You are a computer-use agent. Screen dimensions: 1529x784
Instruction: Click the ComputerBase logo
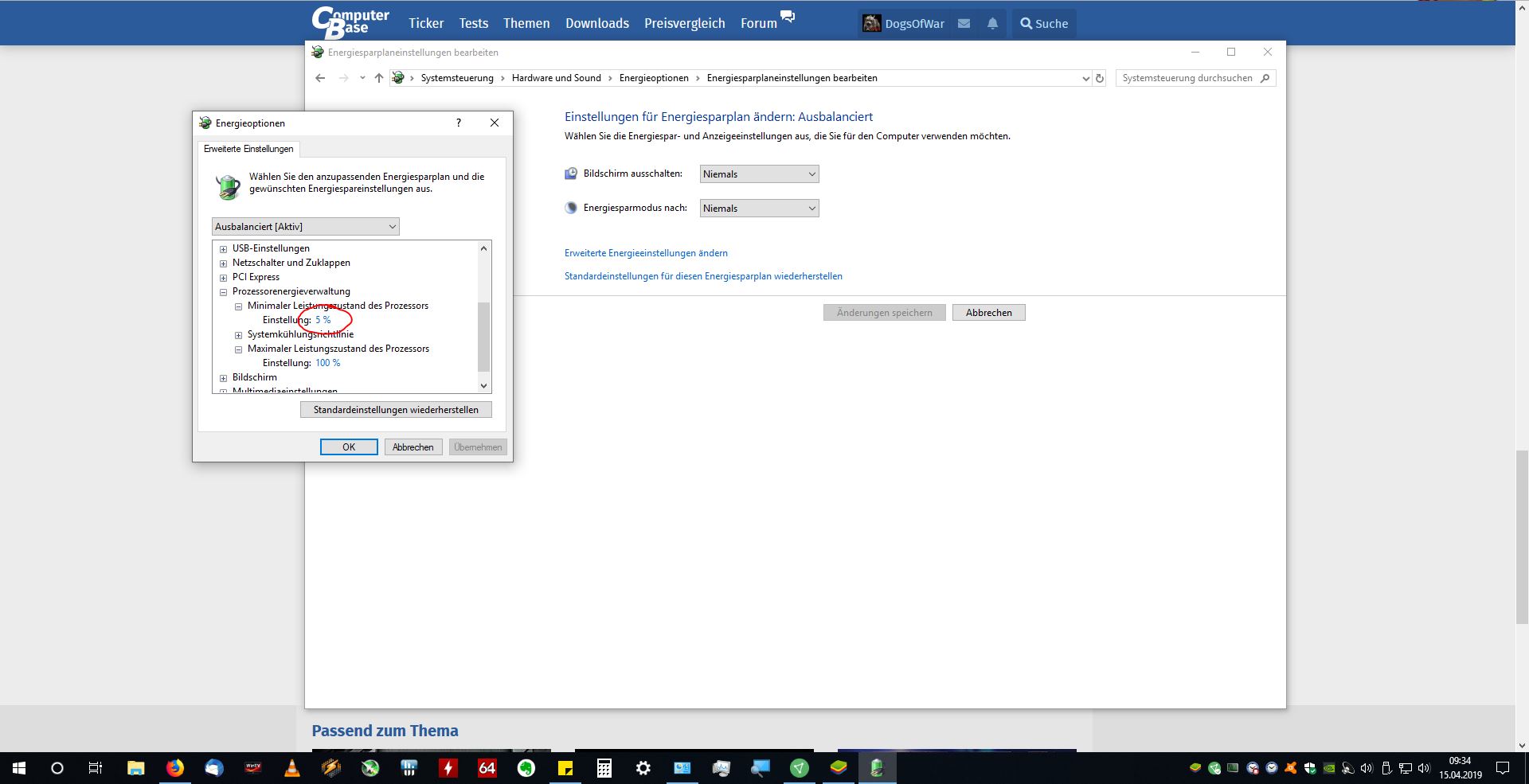pos(350,22)
